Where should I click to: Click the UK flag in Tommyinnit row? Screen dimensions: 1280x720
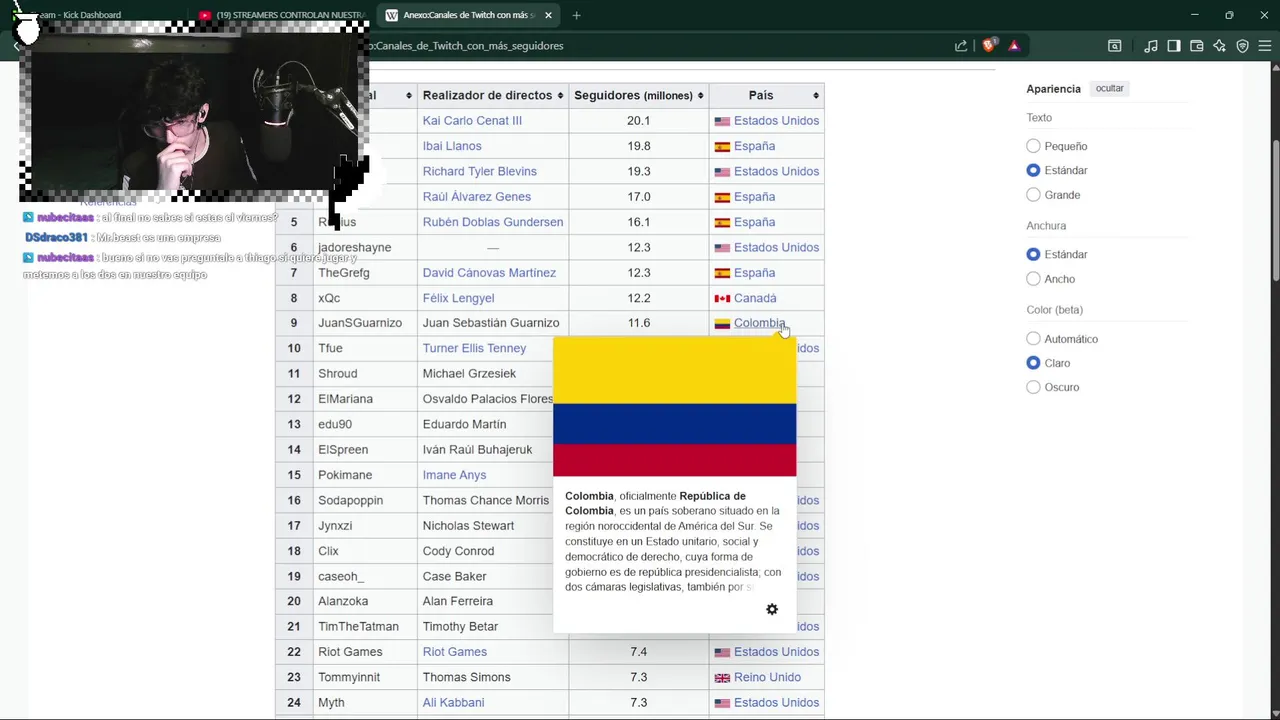pyautogui.click(x=722, y=678)
